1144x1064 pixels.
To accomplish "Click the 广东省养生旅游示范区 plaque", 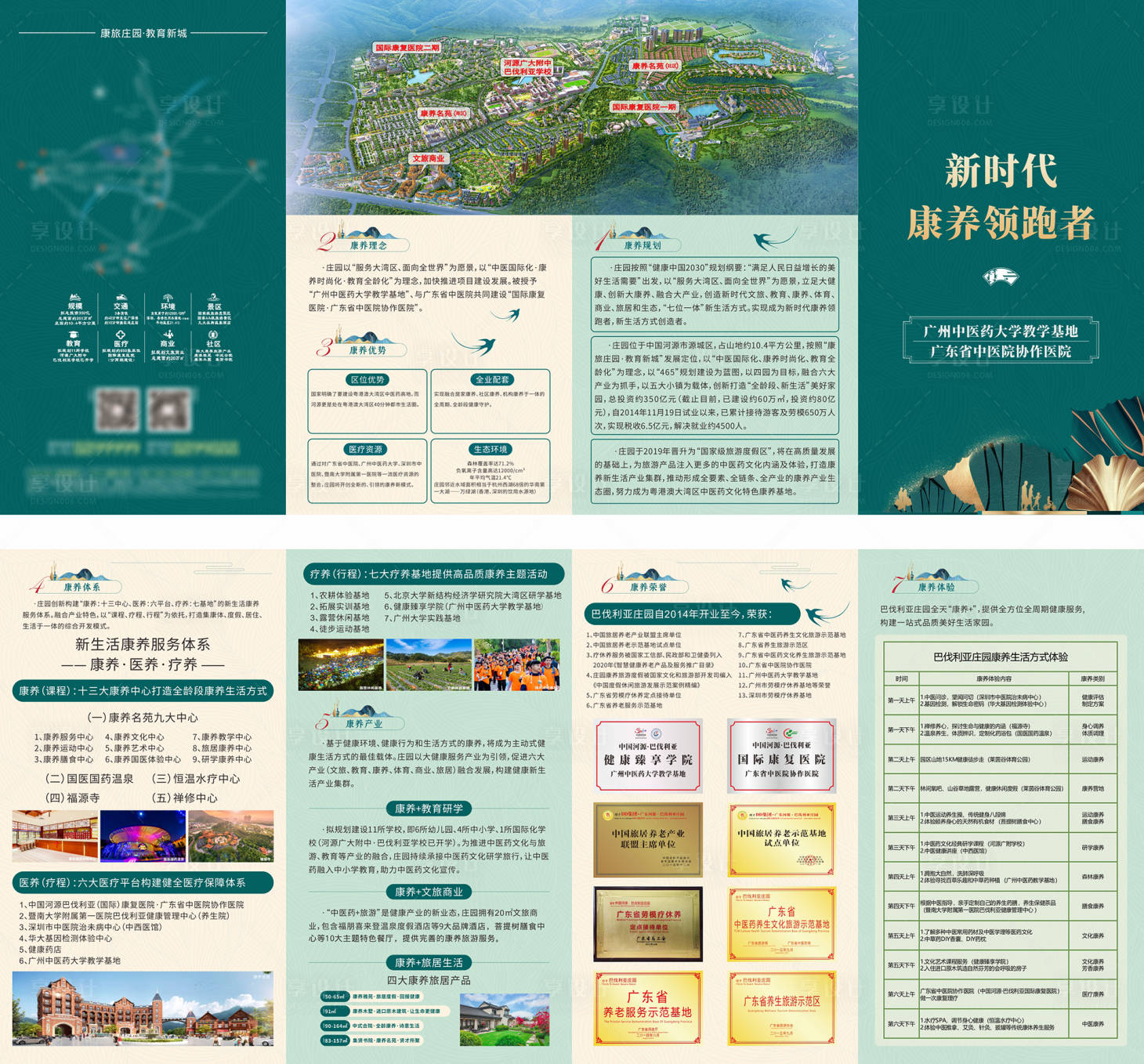I will 781,1007.
